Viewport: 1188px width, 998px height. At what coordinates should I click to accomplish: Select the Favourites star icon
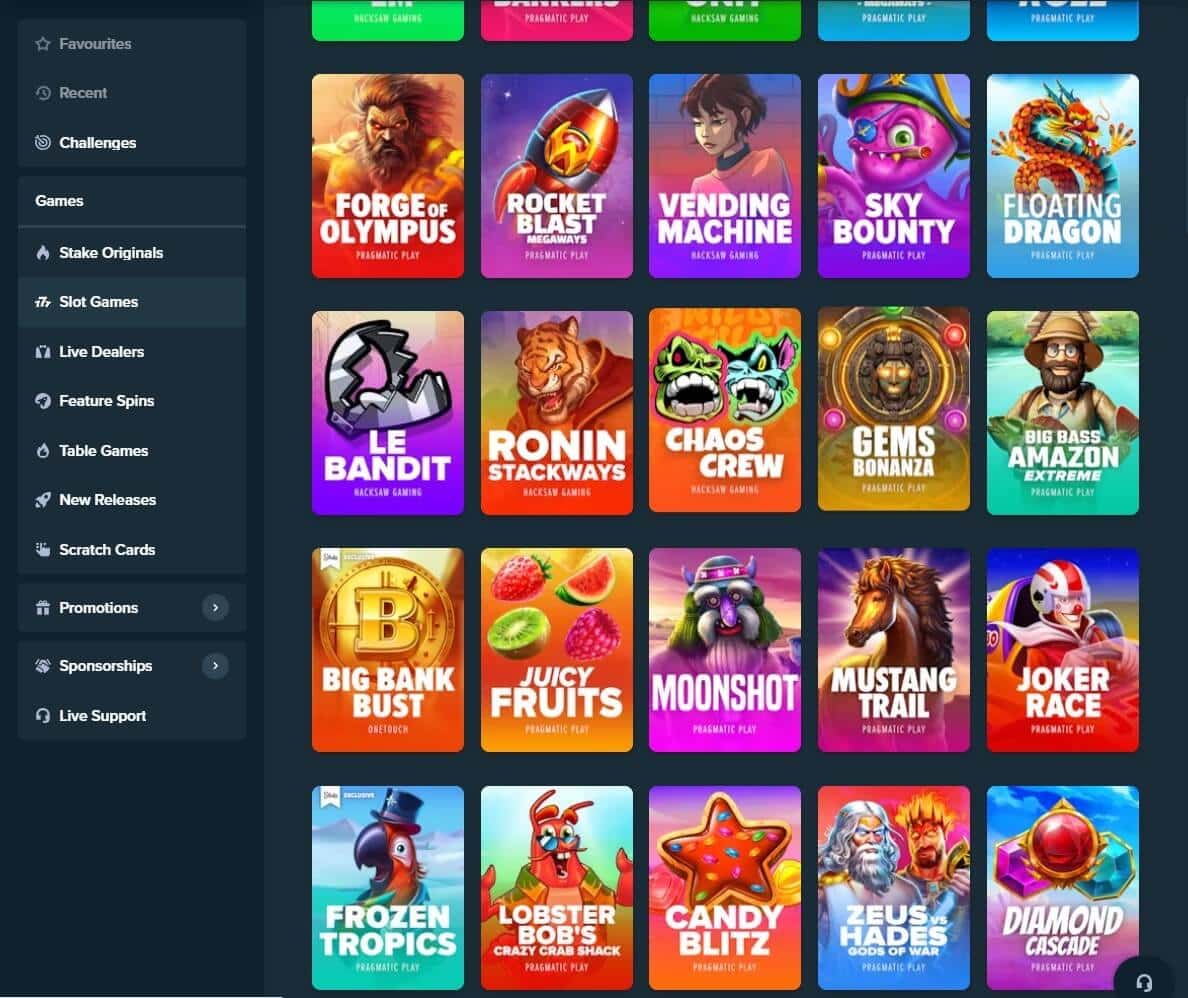pos(42,43)
